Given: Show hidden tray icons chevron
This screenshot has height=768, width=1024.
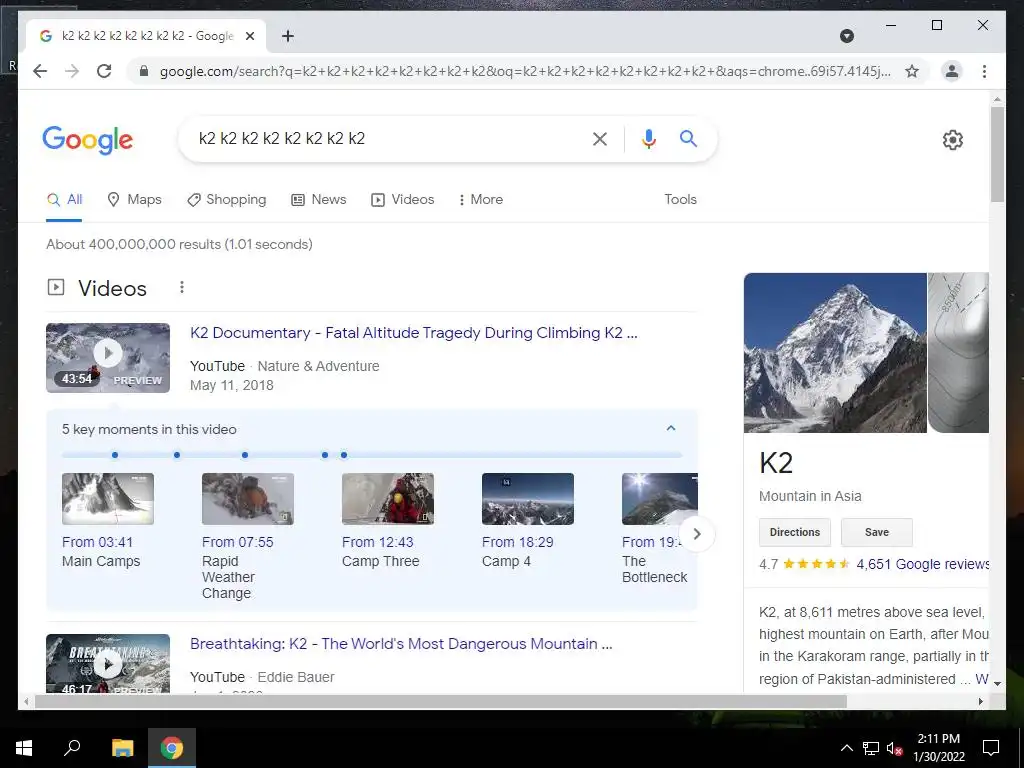Looking at the screenshot, I should point(846,748).
